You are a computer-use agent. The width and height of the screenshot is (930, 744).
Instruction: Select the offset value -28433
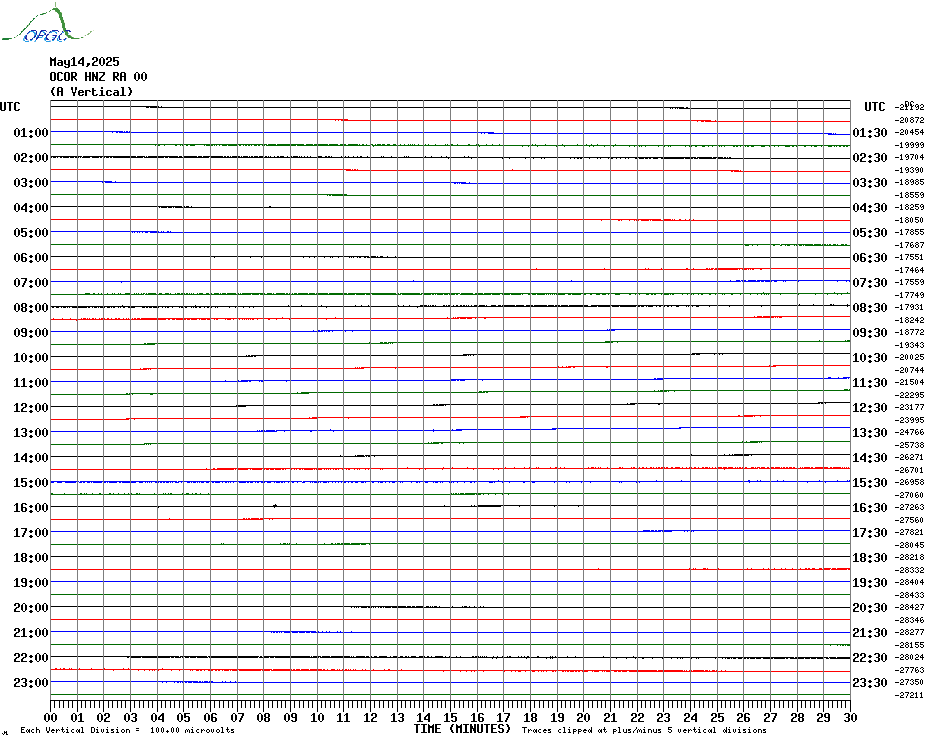909,595
